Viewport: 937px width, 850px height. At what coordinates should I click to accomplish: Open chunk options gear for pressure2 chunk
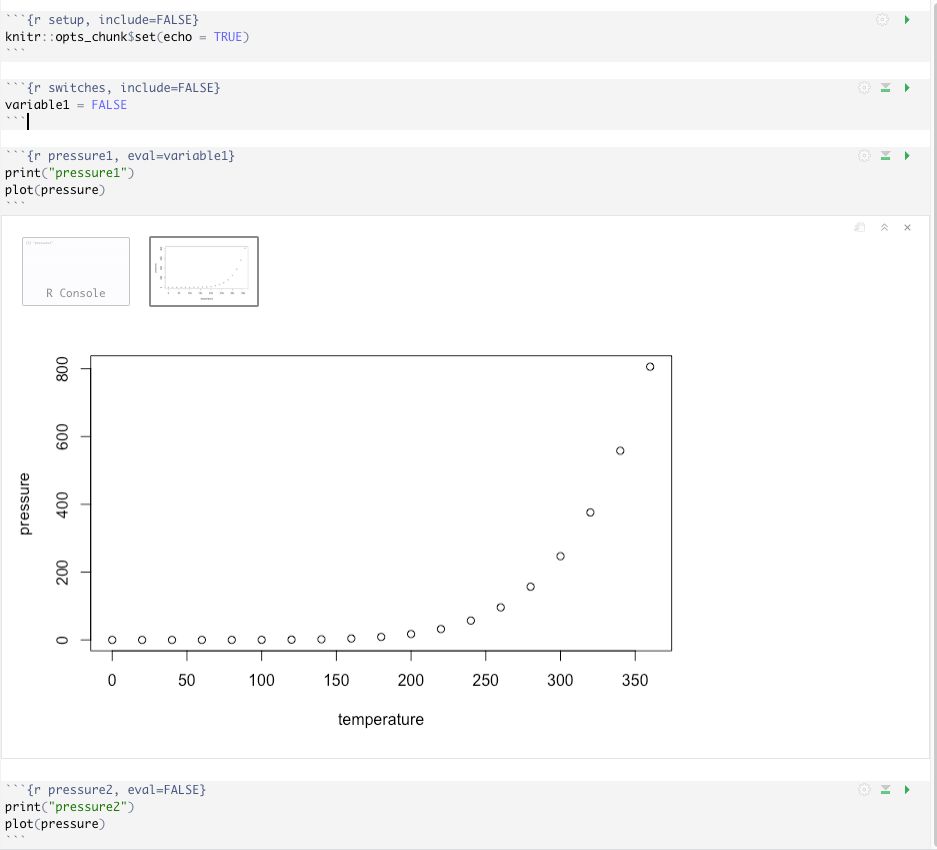[864, 790]
